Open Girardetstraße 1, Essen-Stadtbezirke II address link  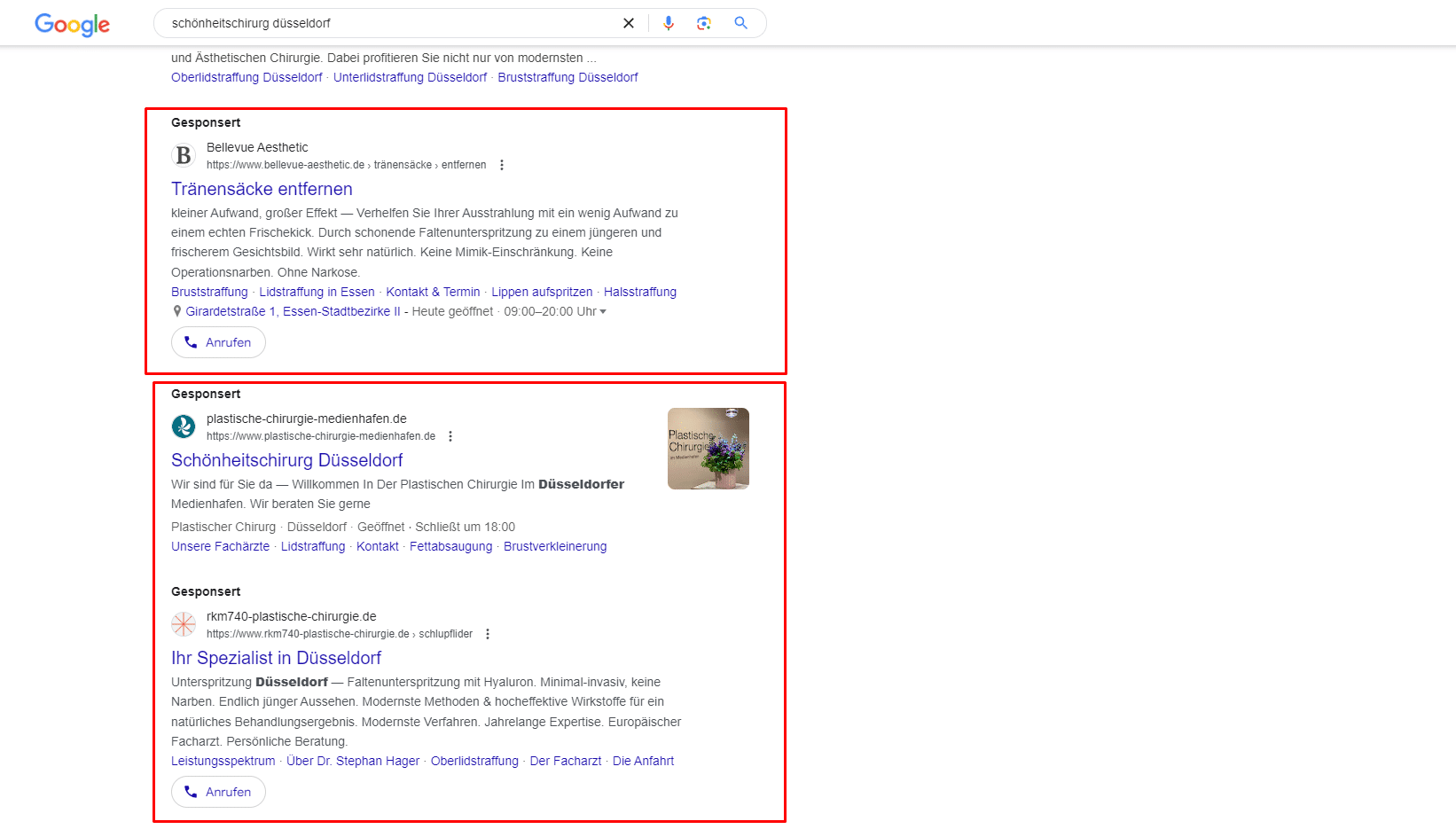(293, 311)
